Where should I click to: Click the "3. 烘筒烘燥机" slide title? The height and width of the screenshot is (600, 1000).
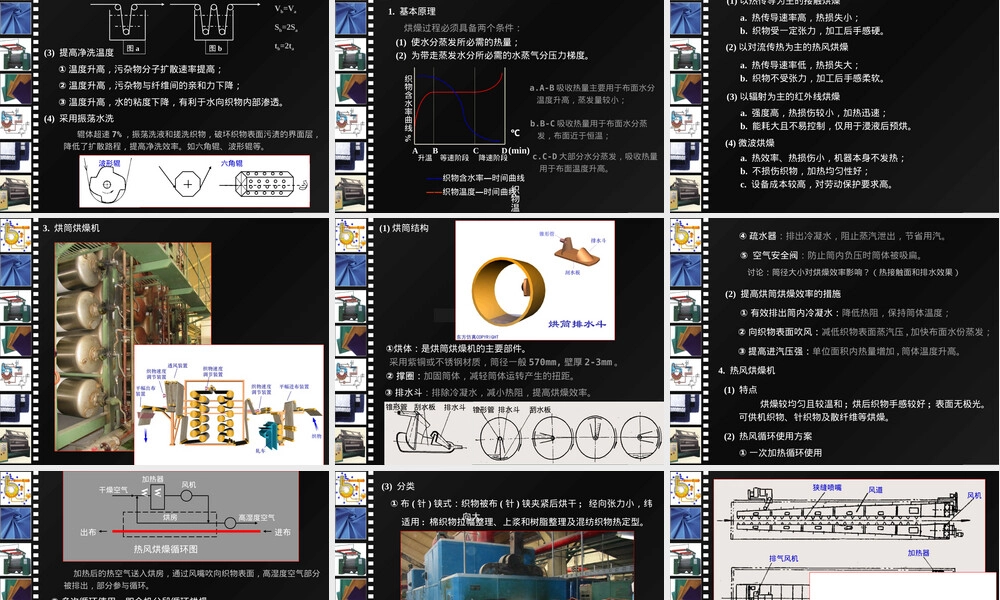[x=71, y=228]
